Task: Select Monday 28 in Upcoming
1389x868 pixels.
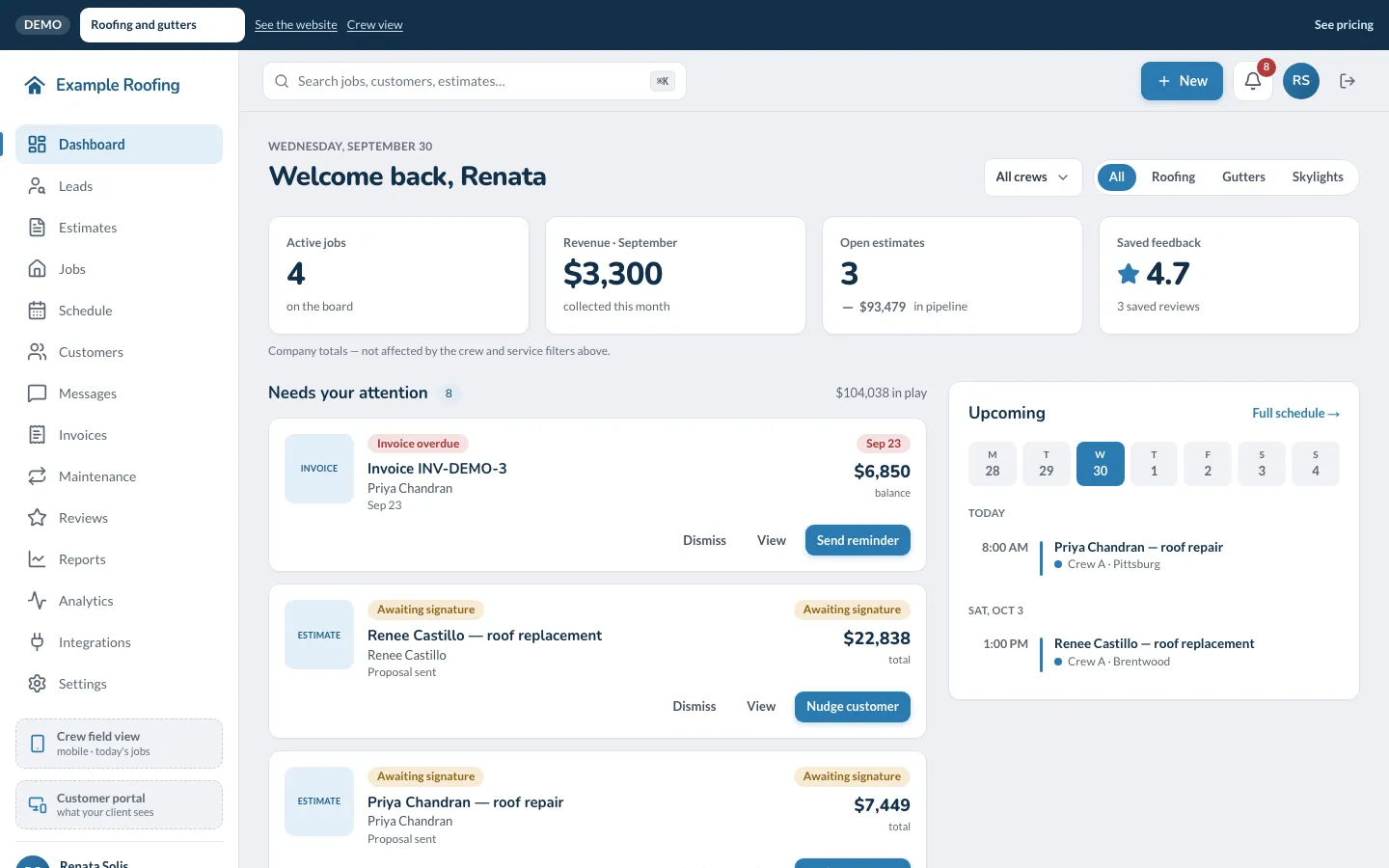Action: coord(993,464)
